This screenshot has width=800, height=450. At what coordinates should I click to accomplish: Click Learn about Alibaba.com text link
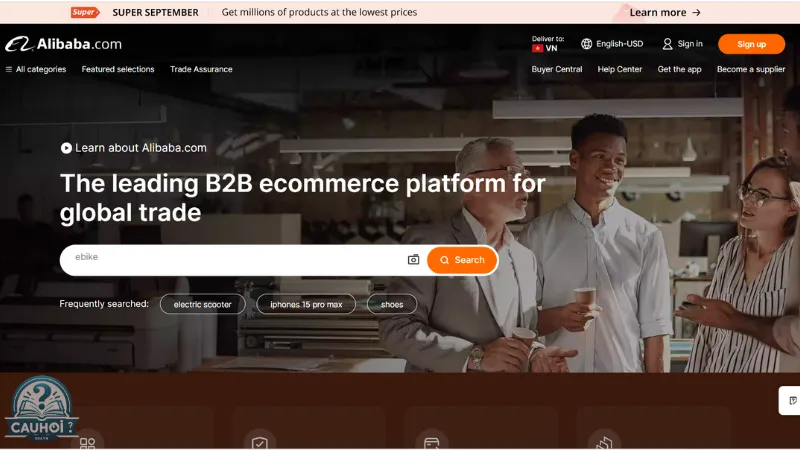(x=141, y=148)
